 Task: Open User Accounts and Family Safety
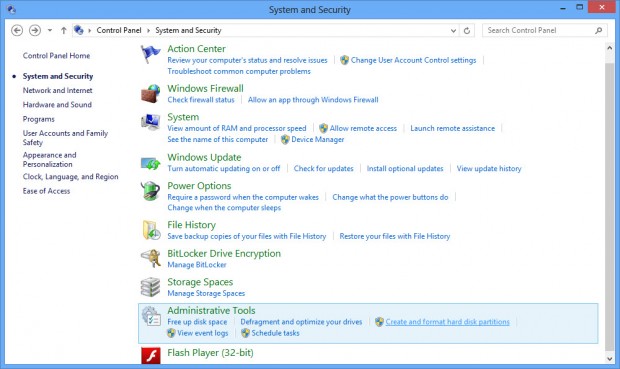65,138
